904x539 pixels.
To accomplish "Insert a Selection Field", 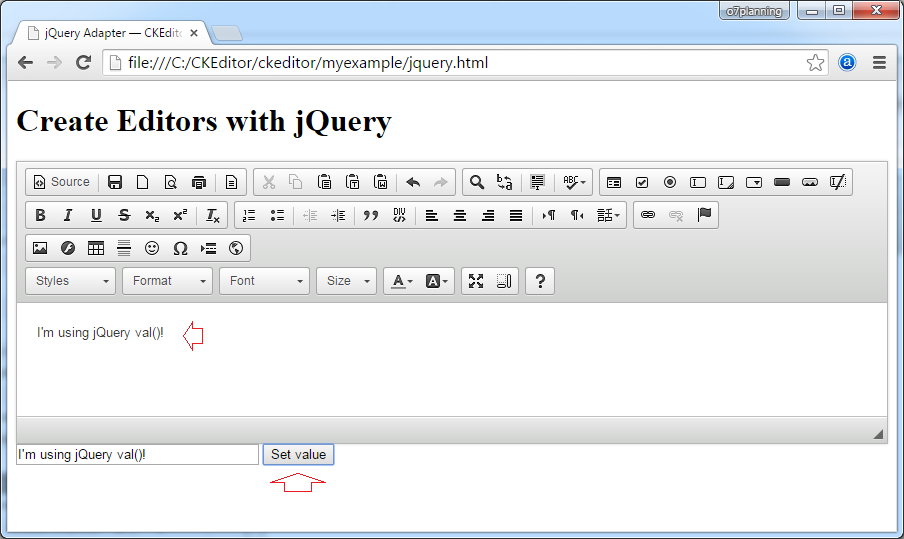I will (754, 182).
